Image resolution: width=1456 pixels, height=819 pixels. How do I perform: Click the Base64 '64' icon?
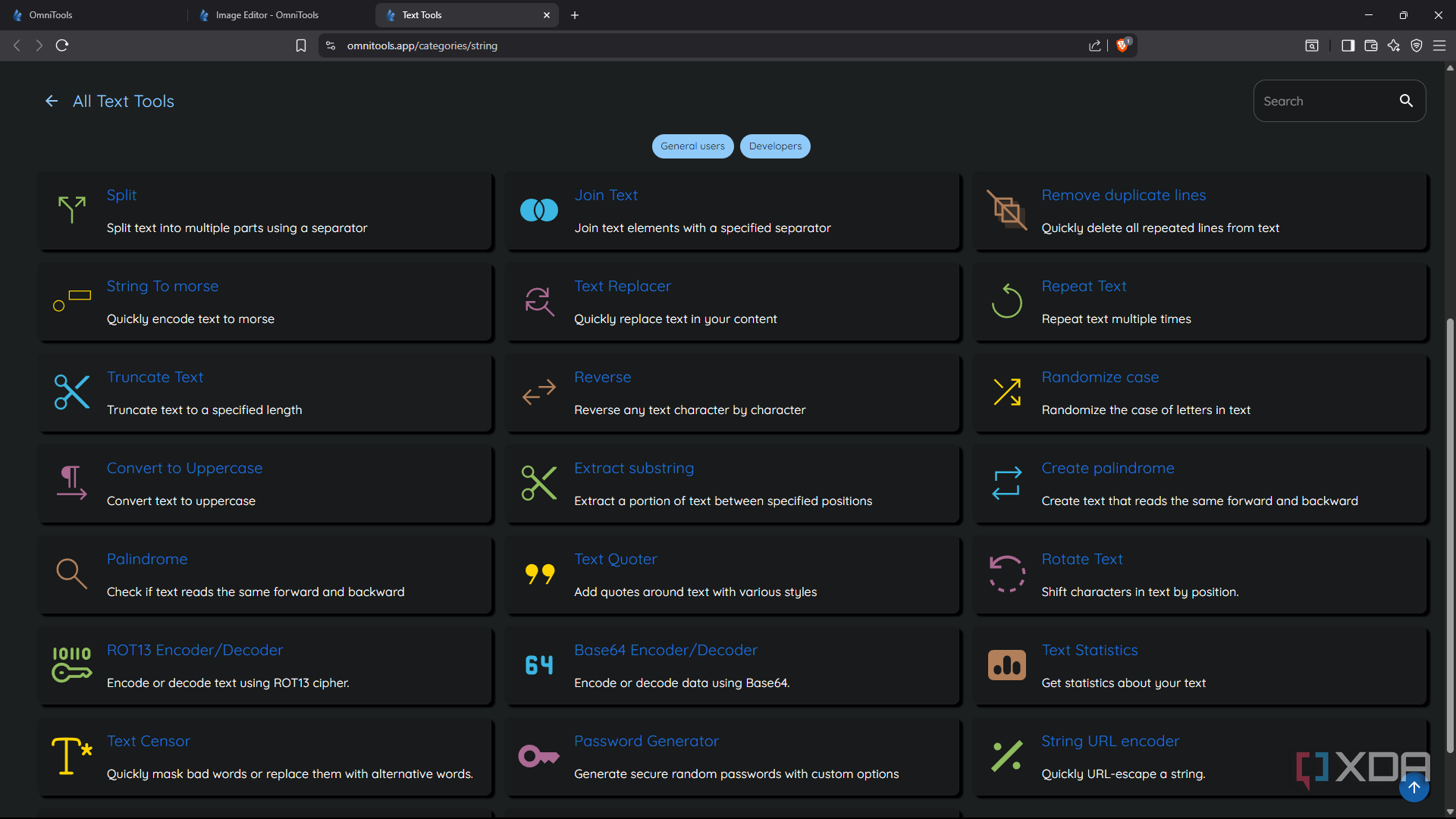(x=539, y=665)
